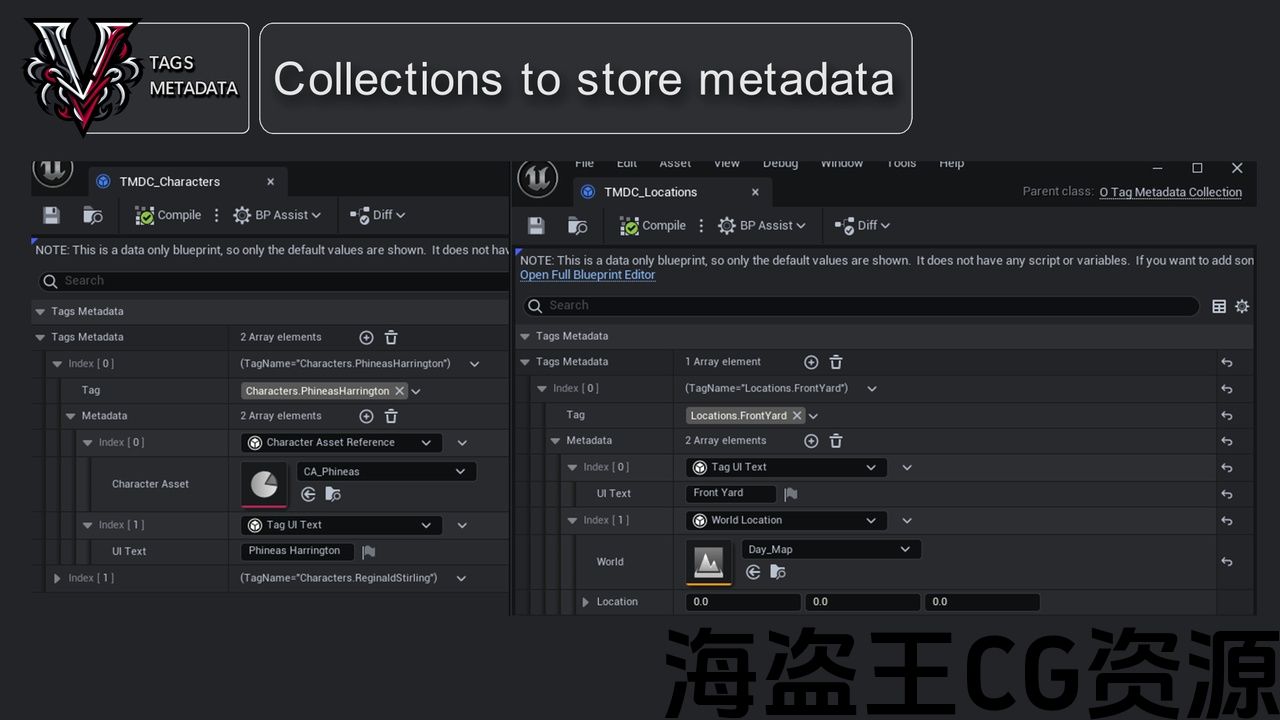Click the O Tag Metadata Collection parent class link

click(1170, 192)
